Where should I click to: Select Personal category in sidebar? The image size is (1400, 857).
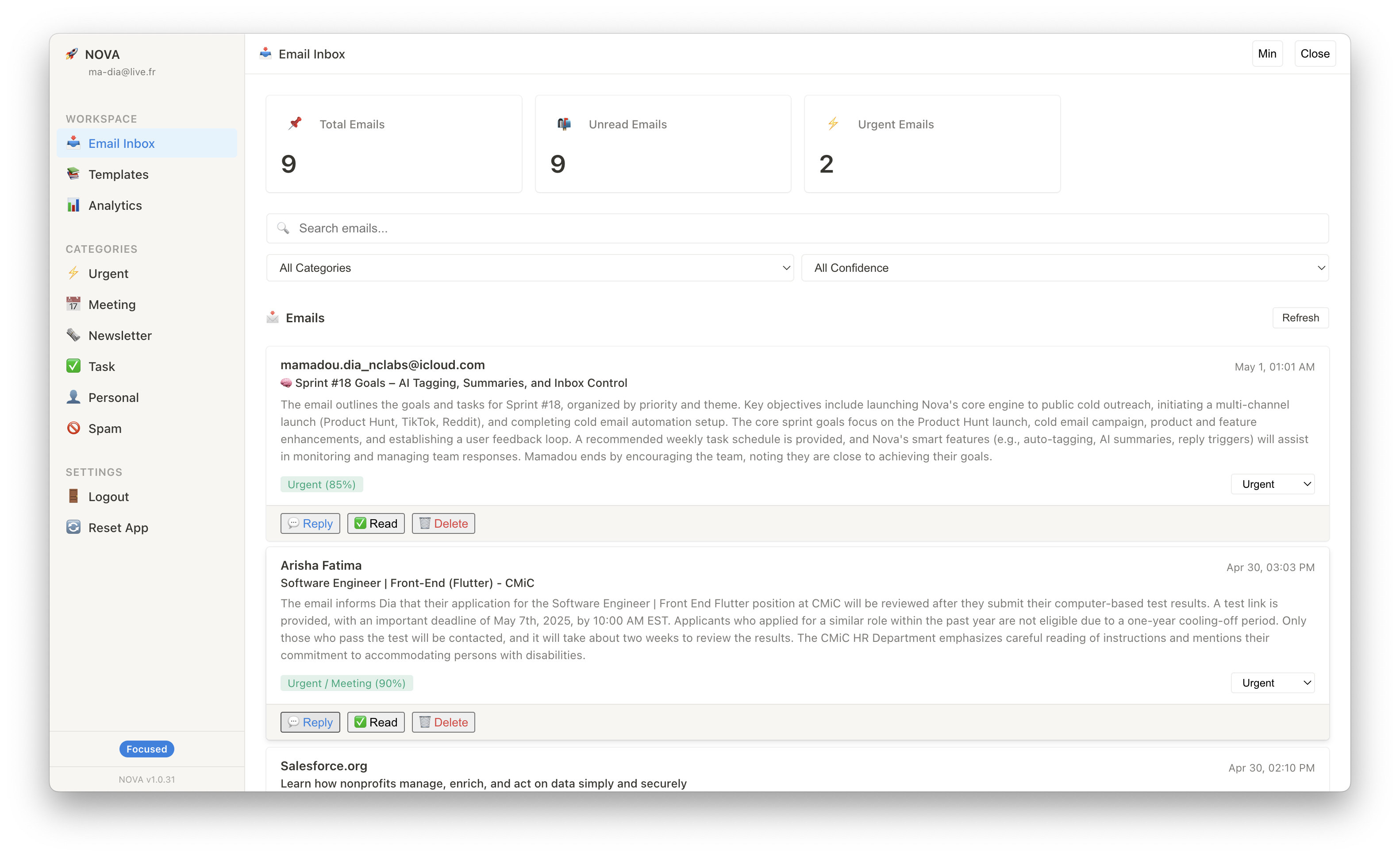113,397
